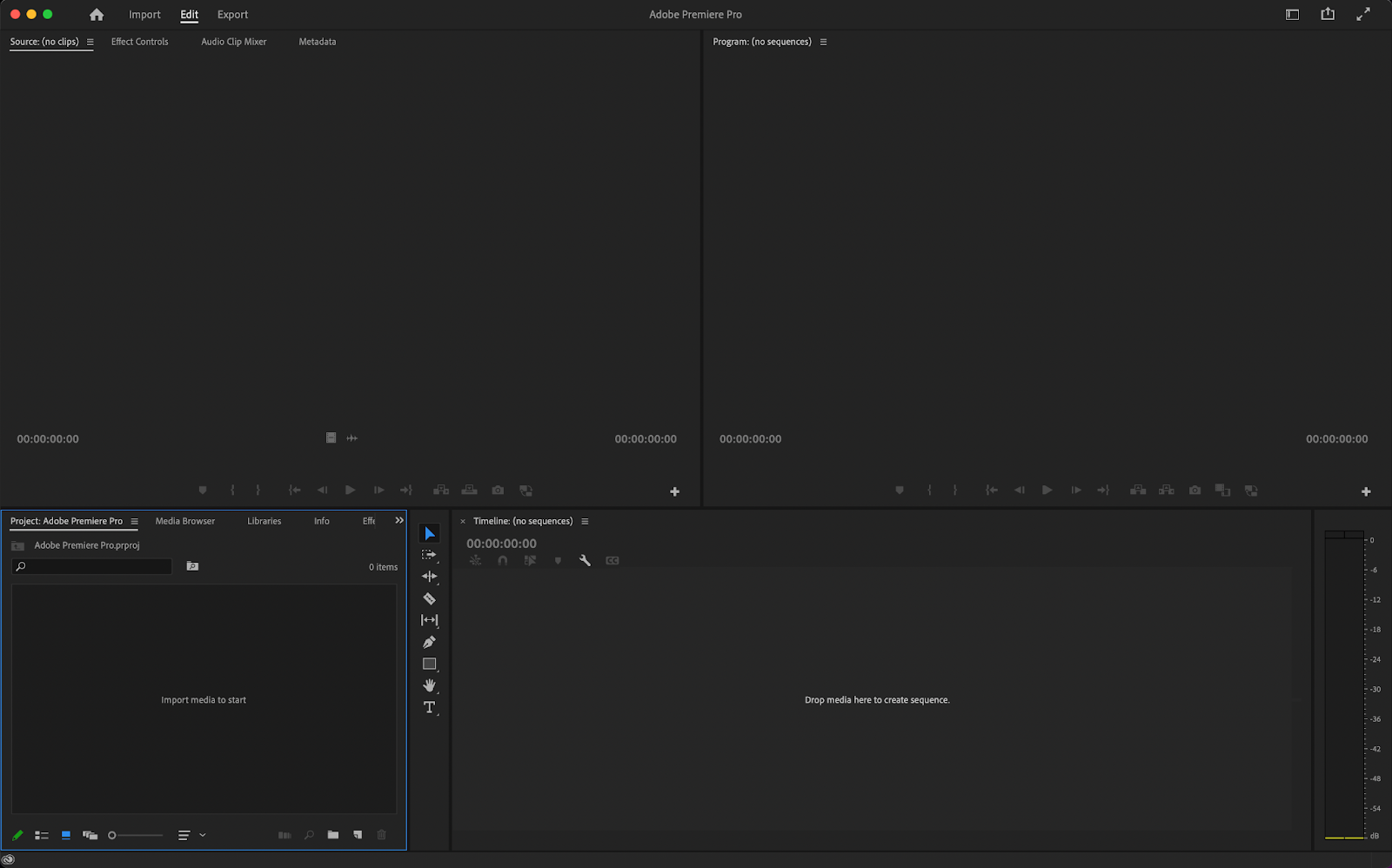This screenshot has height=868, width=1392.
Task: Select the Ripple Edit tool
Action: [x=429, y=577]
